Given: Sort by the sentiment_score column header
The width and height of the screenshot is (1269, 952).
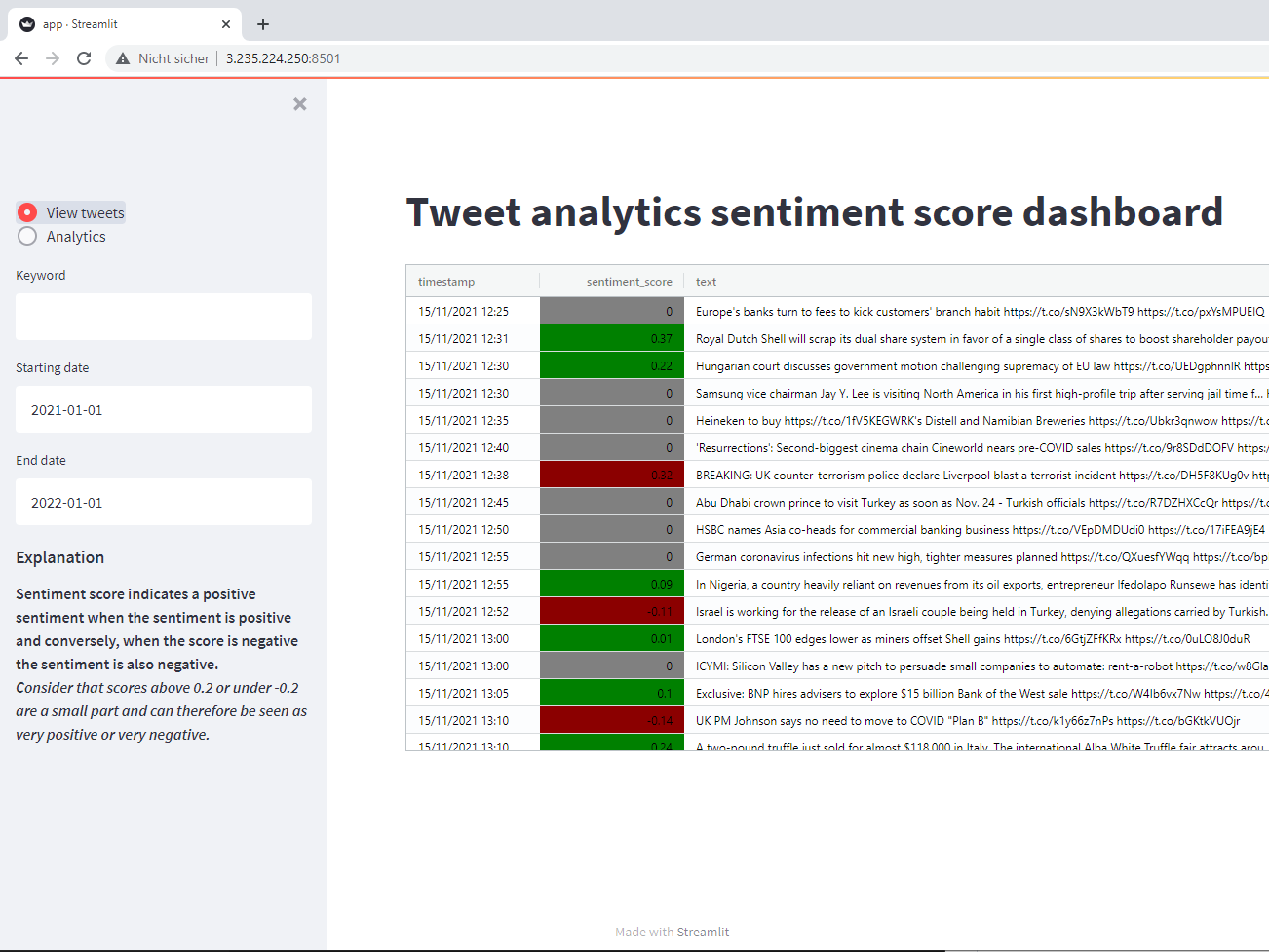Looking at the screenshot, I should coord(612,282).
